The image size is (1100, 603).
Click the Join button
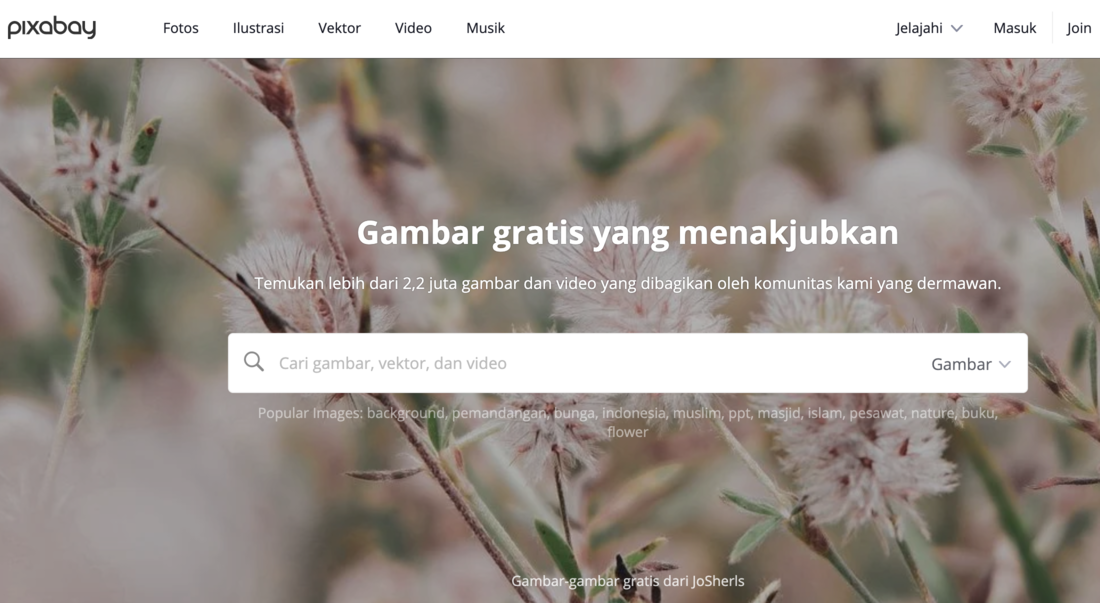click(x=1079, y=28)
